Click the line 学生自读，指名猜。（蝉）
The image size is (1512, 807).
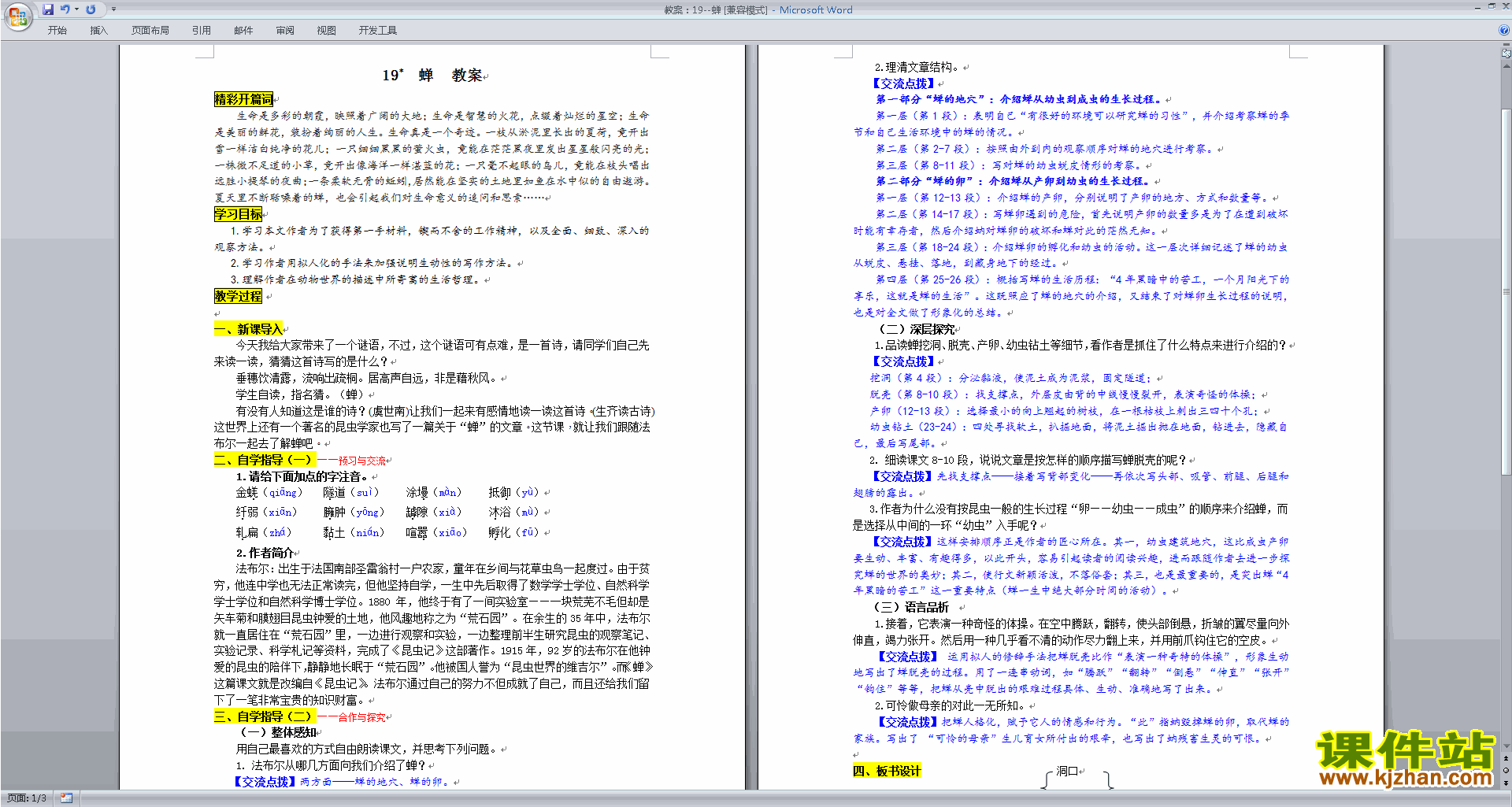coord(301,394)
